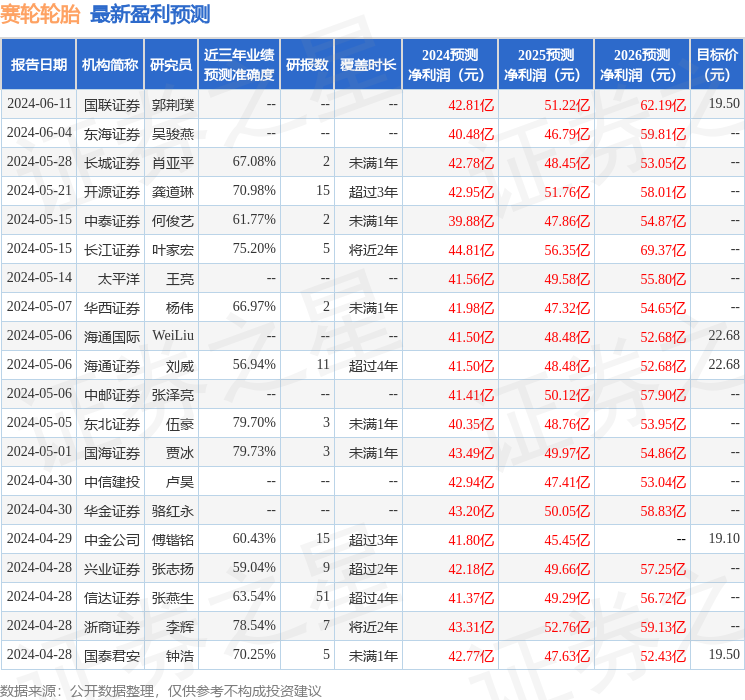Select the 67.08% accuracy value
Image resolution: width=745 pixels, height=700 pixels.
click(254, 162)
